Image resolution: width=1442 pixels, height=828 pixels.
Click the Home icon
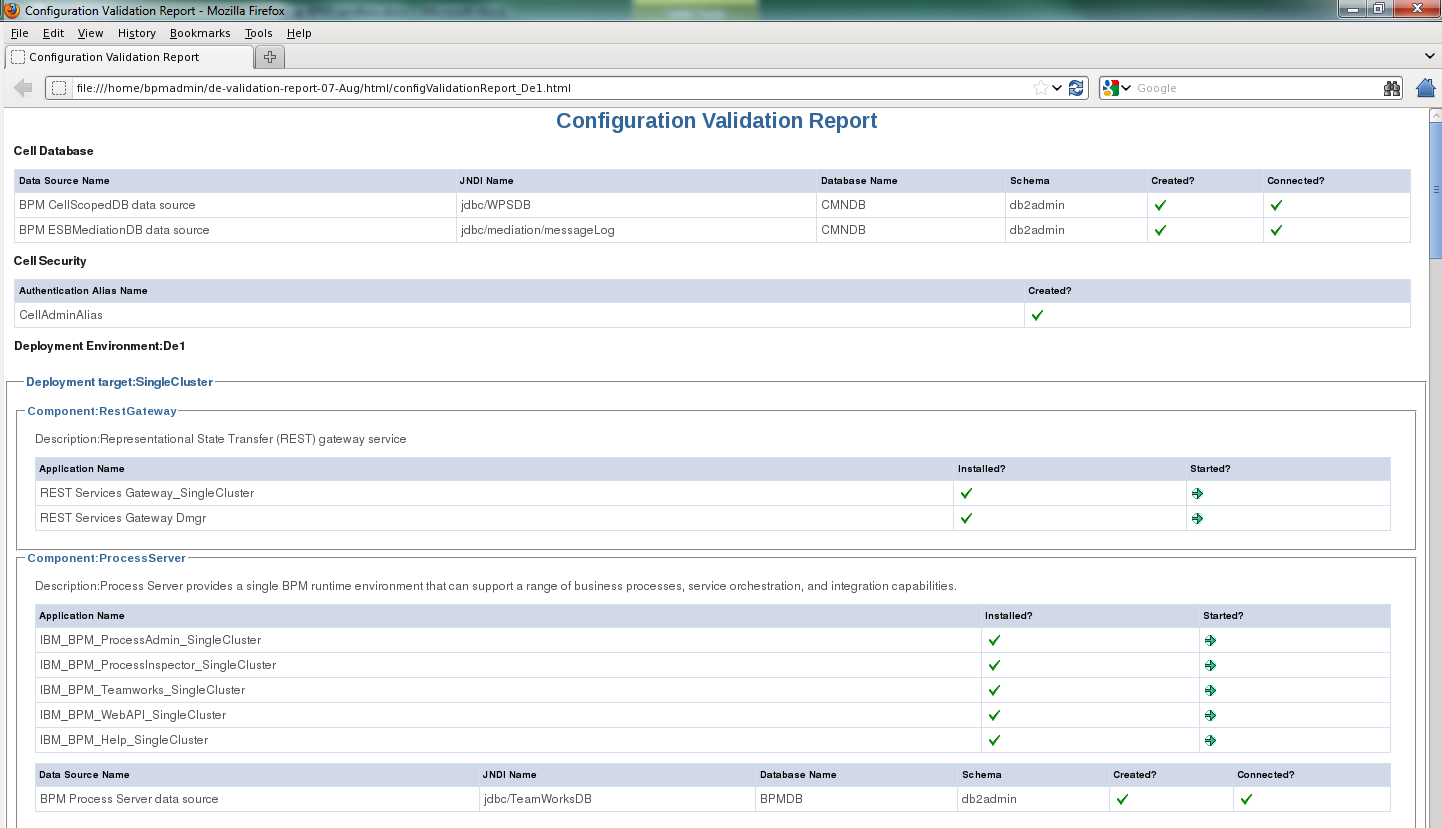pos(1426,88)
